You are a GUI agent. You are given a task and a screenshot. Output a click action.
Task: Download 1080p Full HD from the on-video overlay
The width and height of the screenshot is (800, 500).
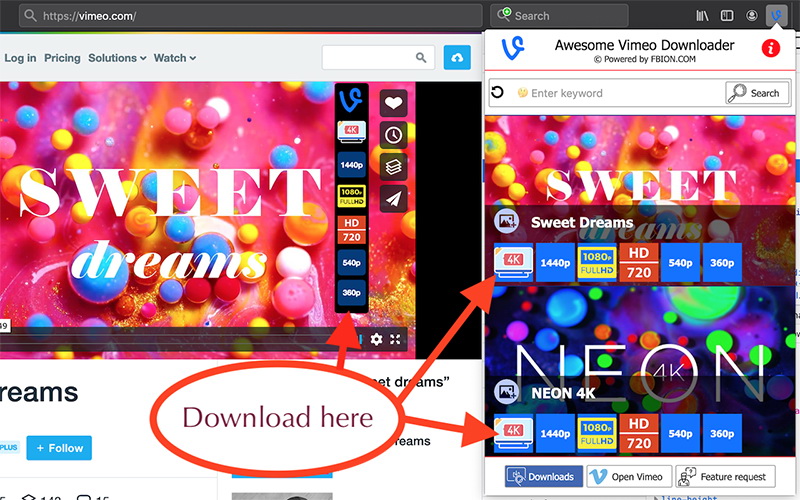[x=351, y=196]
